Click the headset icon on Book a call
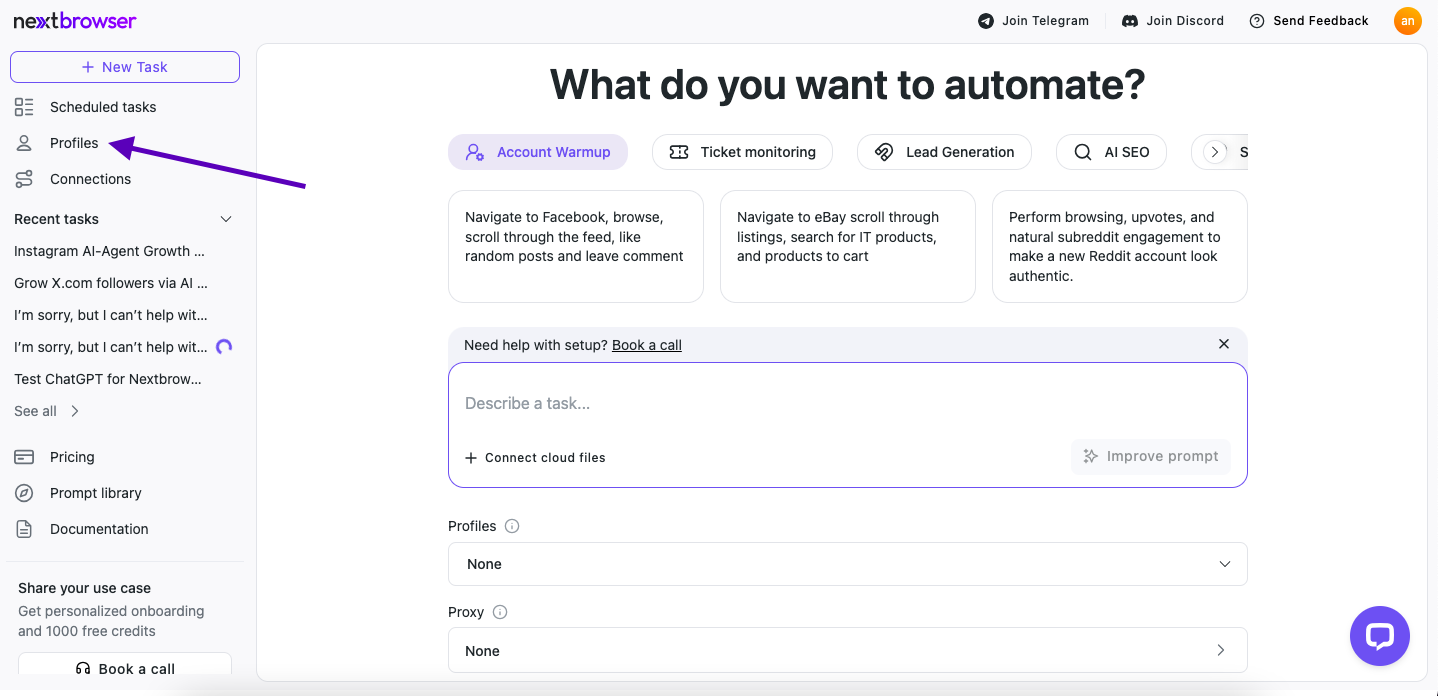1438x696 pixels. pyautogui.click(x=83, y=669)
